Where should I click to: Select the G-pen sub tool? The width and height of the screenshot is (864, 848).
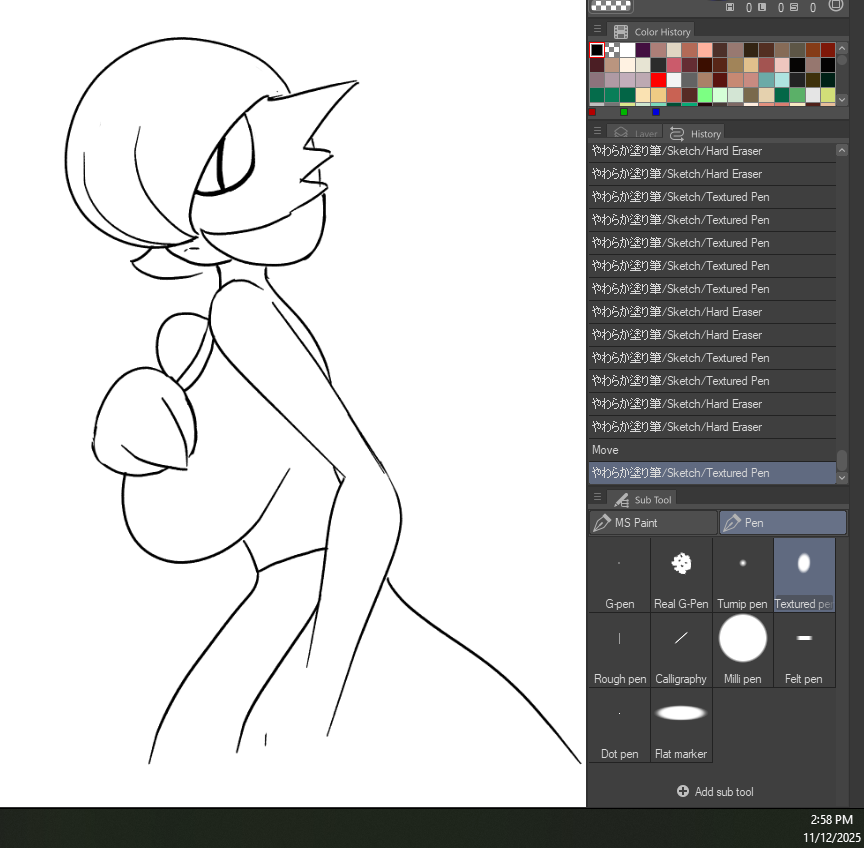619,575
